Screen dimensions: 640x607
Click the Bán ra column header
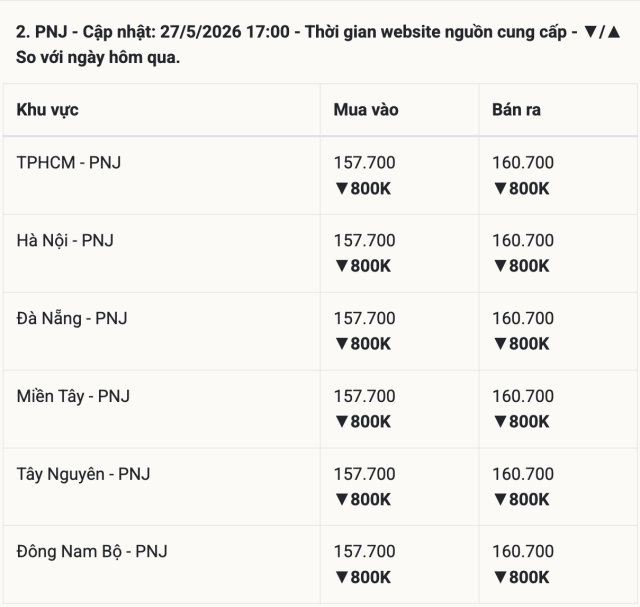(x=516, y=110)
